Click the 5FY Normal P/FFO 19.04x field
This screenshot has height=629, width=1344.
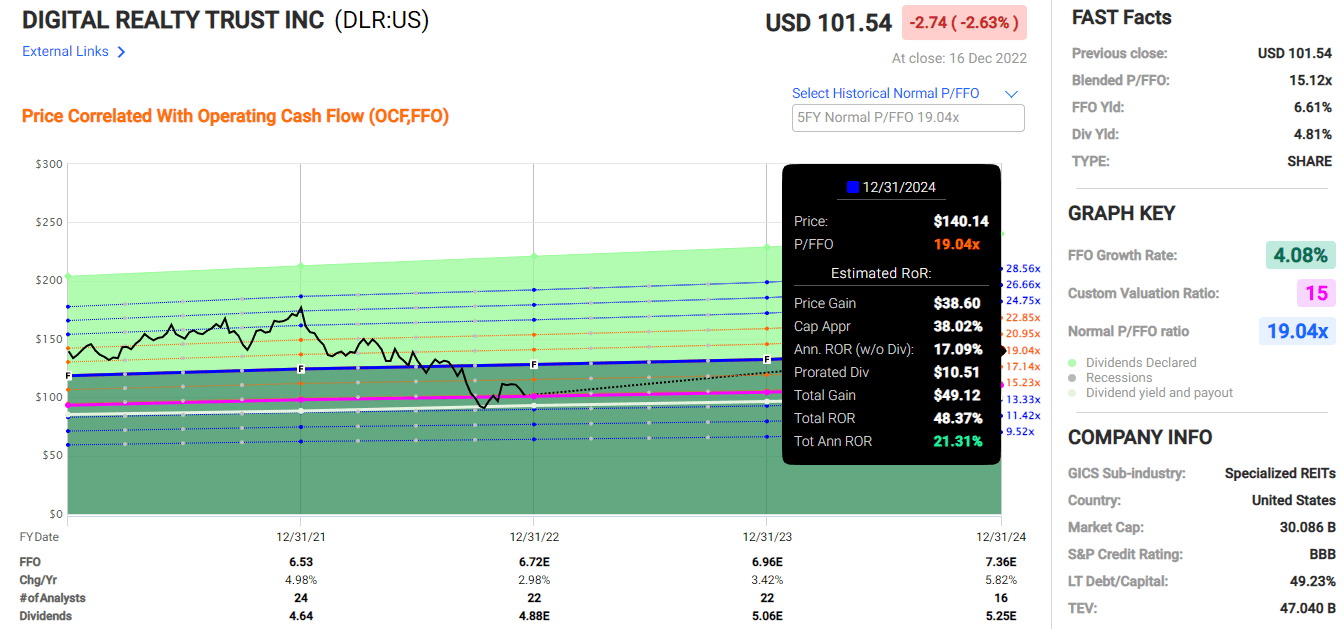coord(908,118)
